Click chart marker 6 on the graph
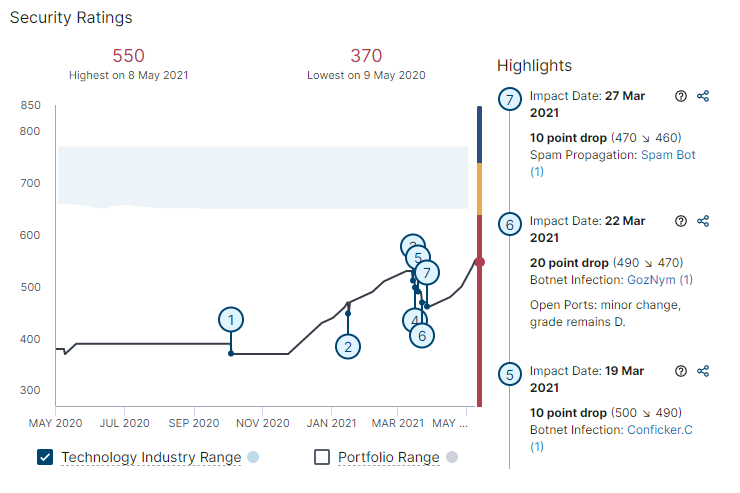 422,335
